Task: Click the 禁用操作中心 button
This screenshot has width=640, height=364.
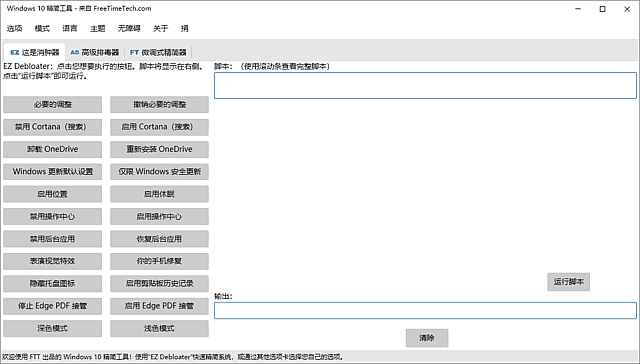Action: (x=53, y=217)
